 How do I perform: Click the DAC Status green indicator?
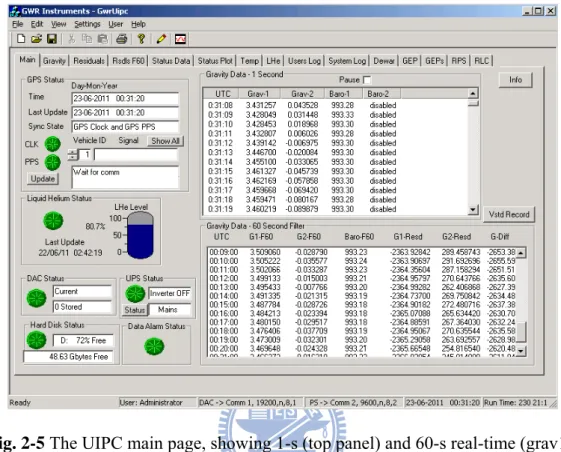pos(36,298)
